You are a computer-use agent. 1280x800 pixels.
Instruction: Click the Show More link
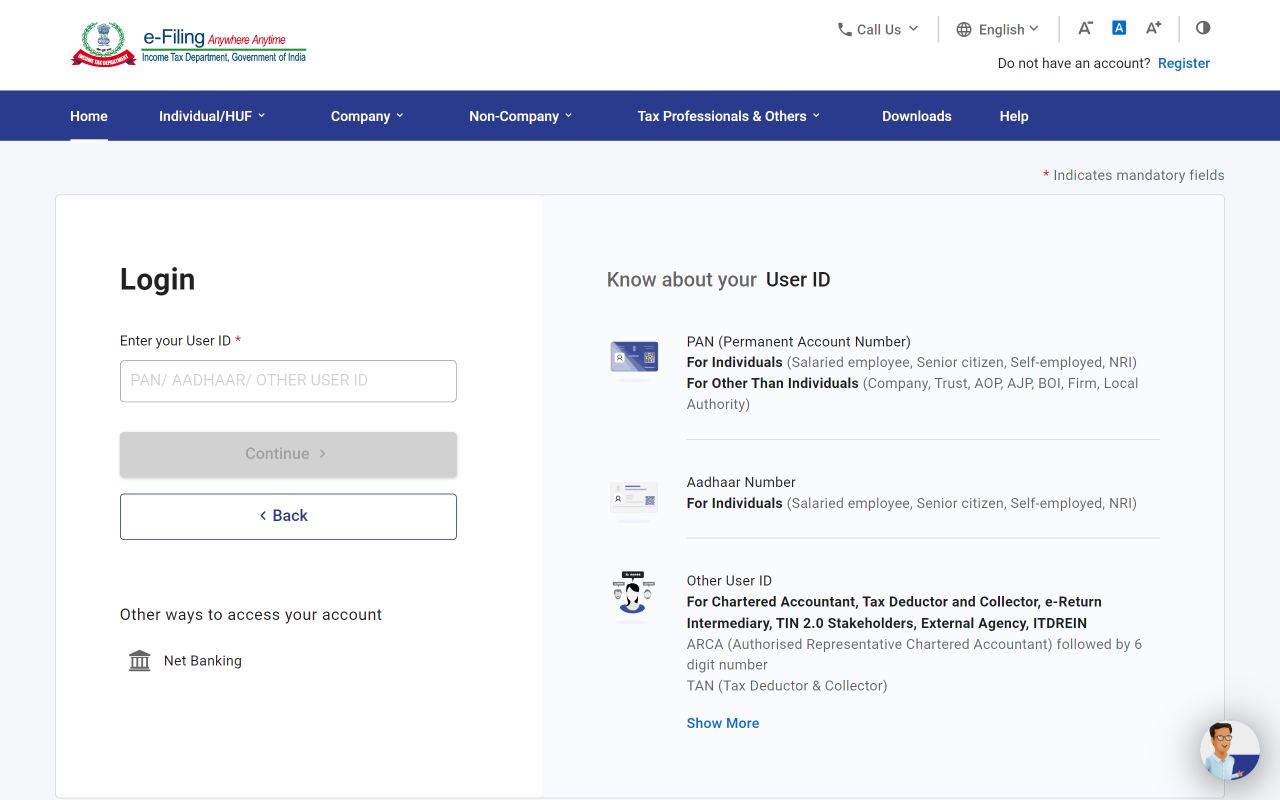(x=723, y=723)
